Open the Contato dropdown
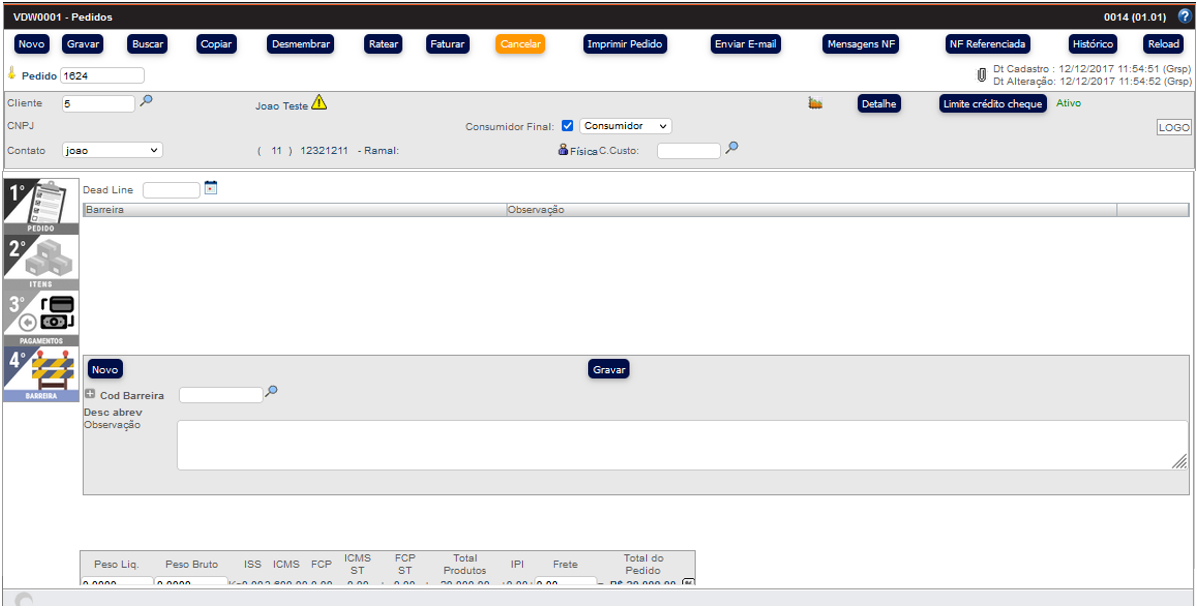 pos(112,150)
